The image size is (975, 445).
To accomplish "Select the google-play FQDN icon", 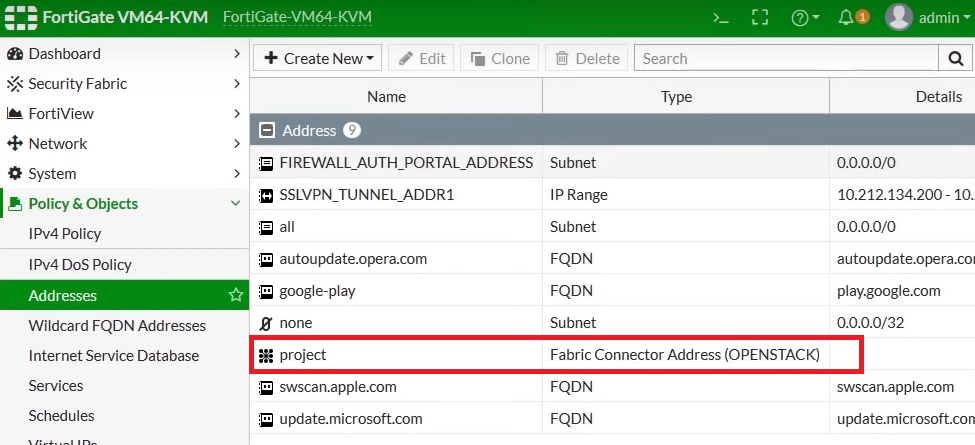I will click(266, 291).
